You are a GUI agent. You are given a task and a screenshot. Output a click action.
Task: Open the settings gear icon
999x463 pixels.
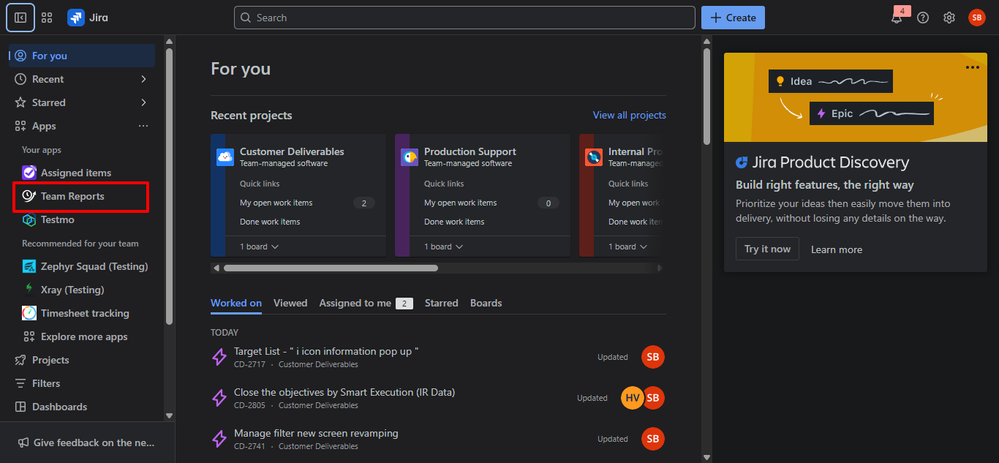tap(949, 18)
